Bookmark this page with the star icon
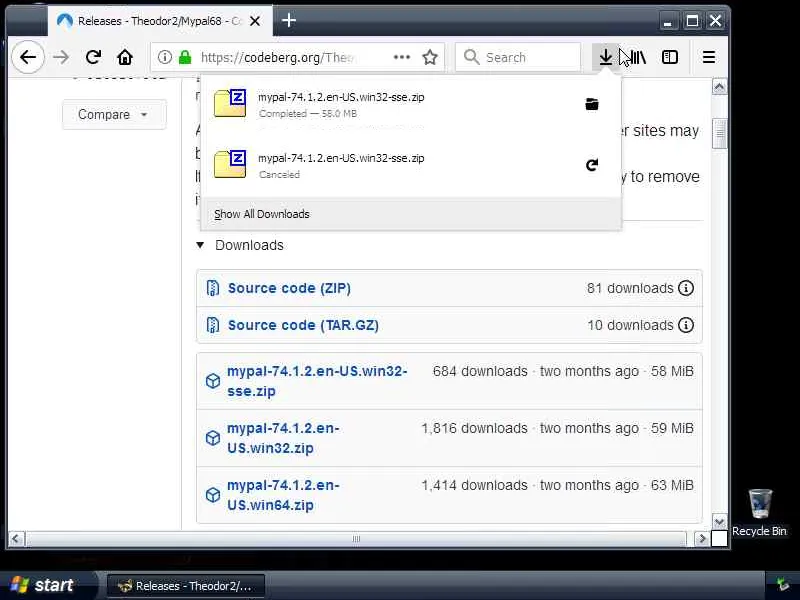This screenshot has height=600, width=800. pyautogui.click(x=430, y=57)
